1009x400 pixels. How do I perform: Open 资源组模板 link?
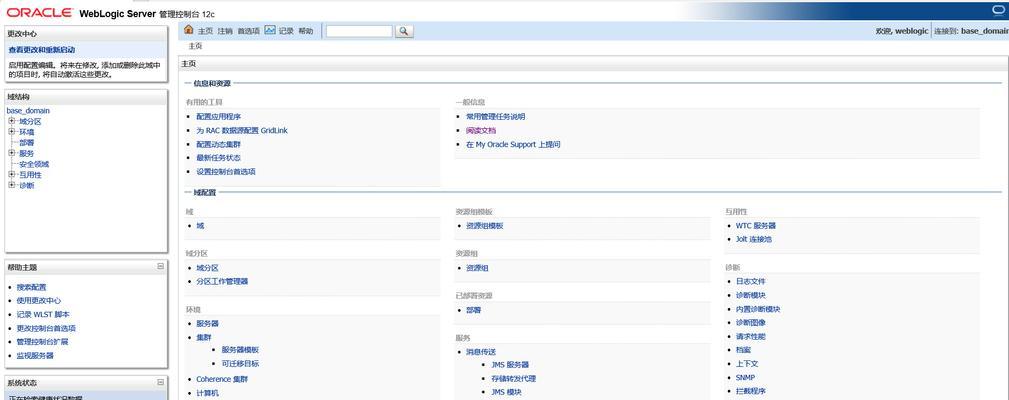point(485,226)
